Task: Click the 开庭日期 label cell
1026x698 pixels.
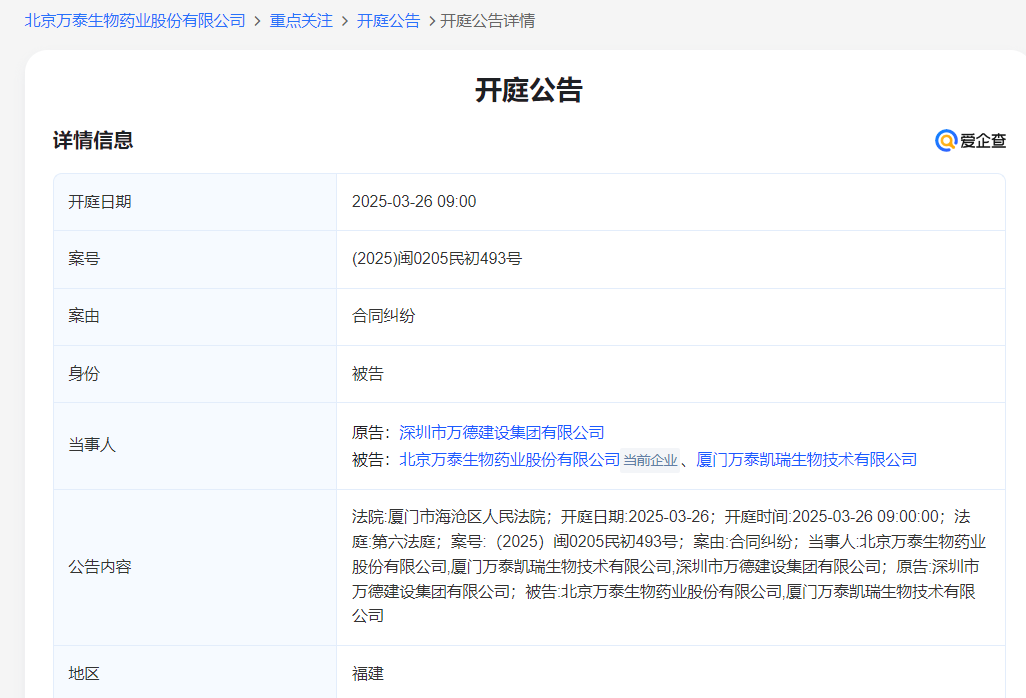Action: pos(100,202)
